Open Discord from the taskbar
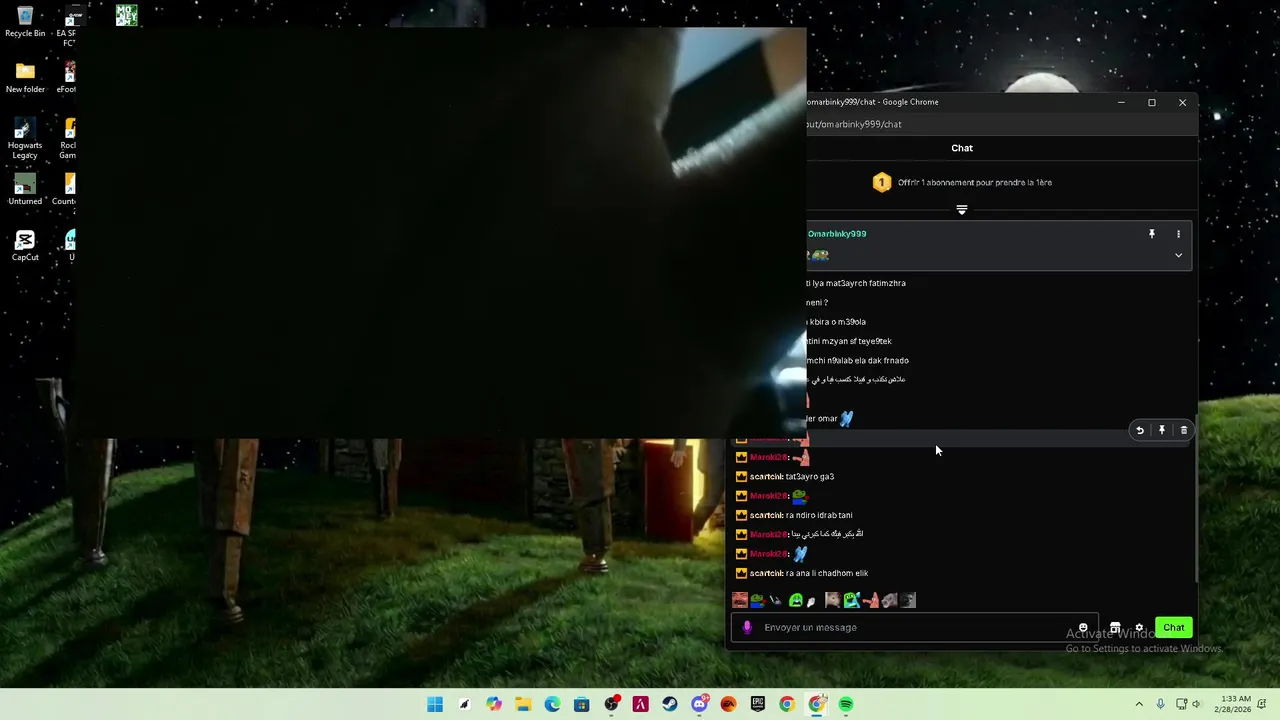Screen dimensions: 1280x720 pos(699,705)
